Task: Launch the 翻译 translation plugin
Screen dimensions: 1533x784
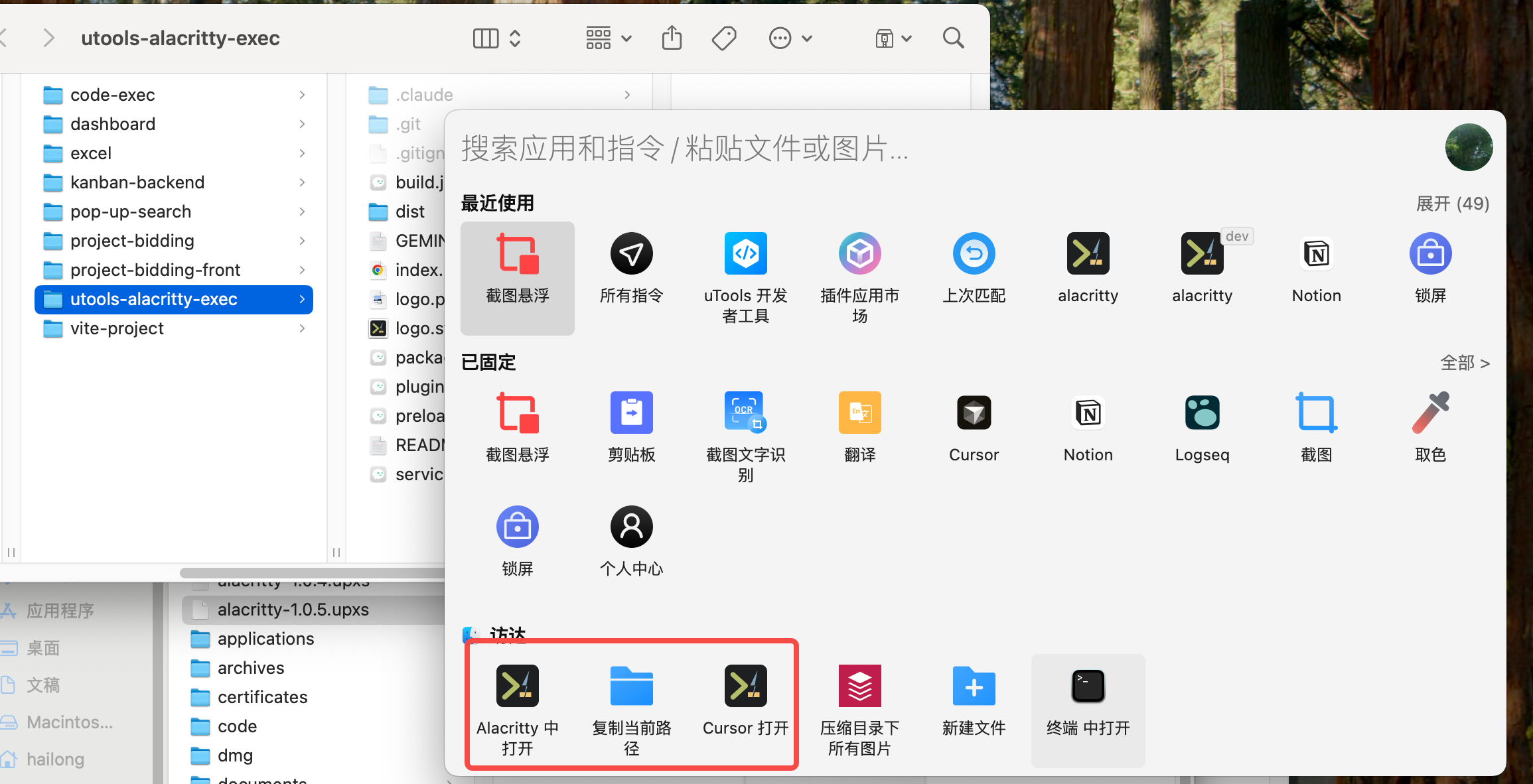Action: click(x=859, y=413)
